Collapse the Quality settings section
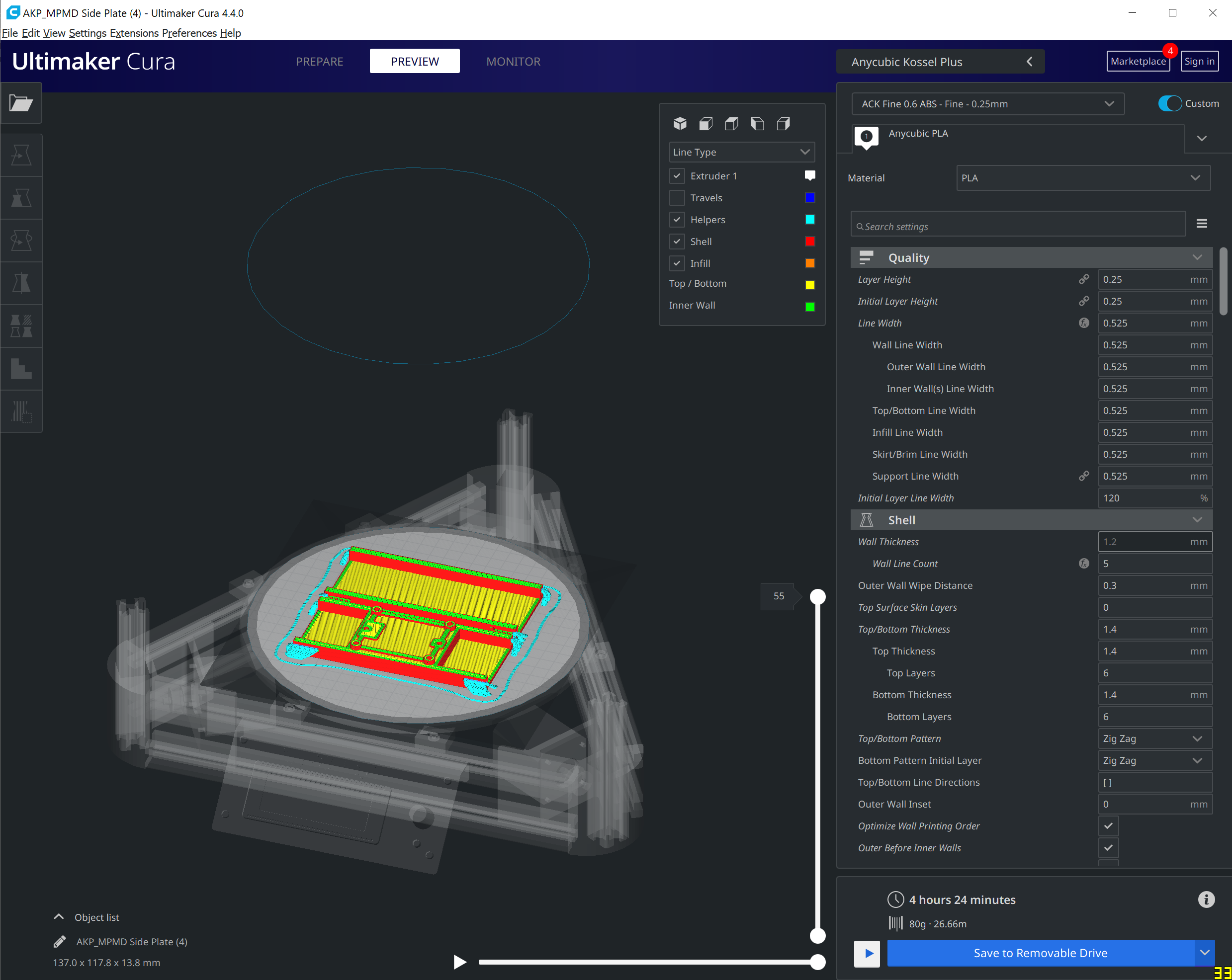Viewport: 1232px width, 980px height. [x=1197, y=257]
